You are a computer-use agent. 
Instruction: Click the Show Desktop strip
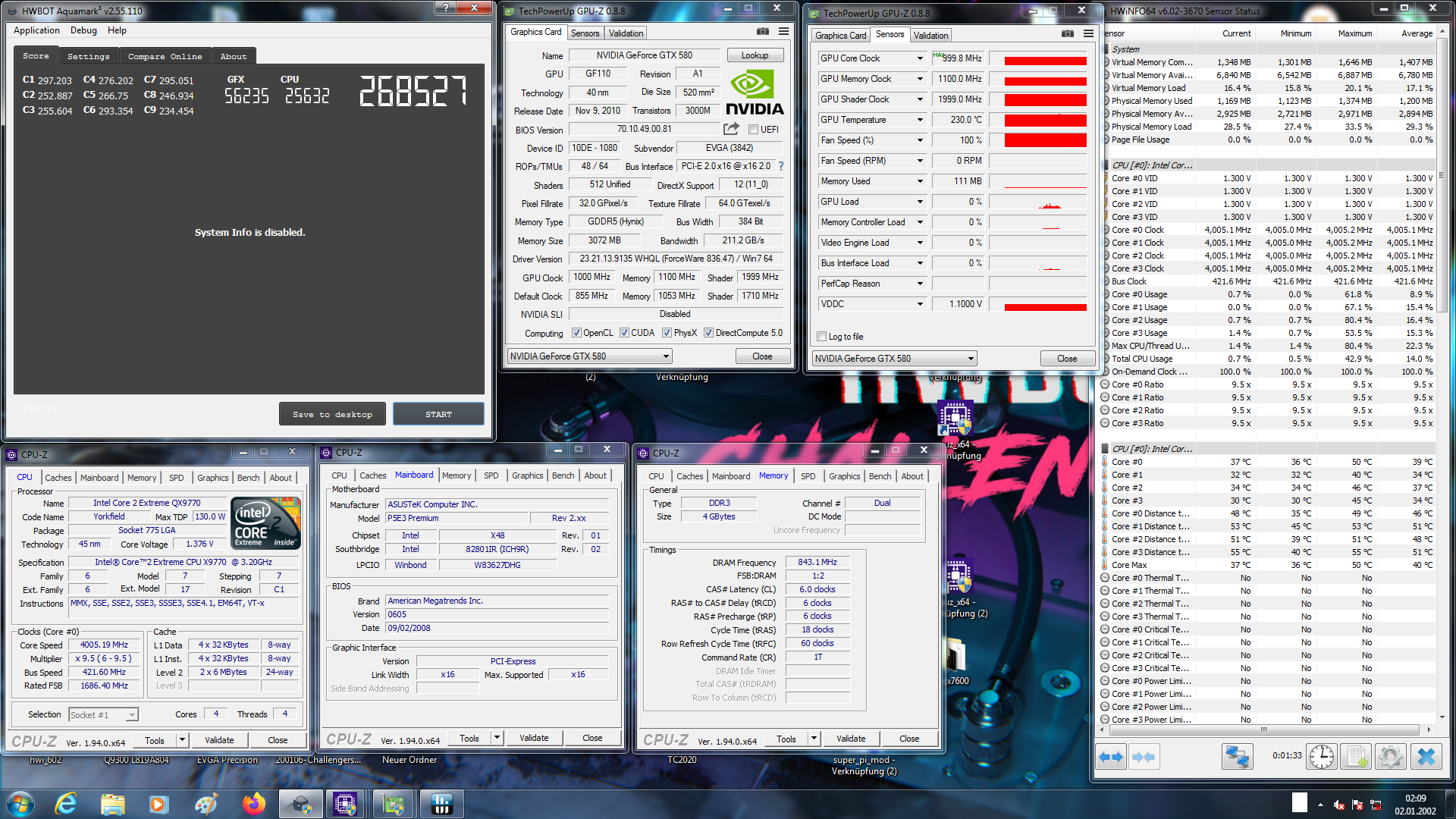point(1451,804)
